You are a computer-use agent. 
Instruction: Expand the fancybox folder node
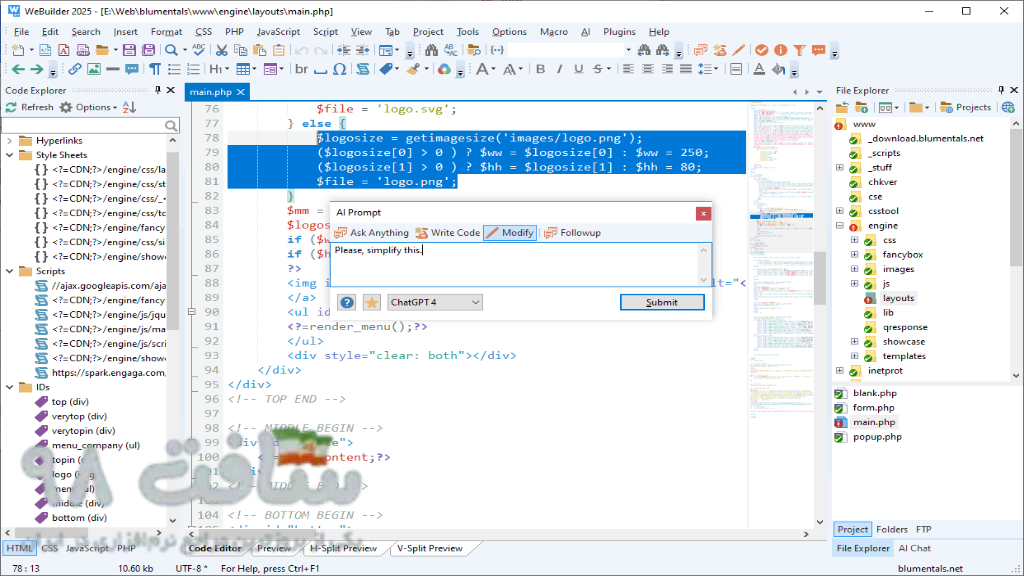pos(854,255)
